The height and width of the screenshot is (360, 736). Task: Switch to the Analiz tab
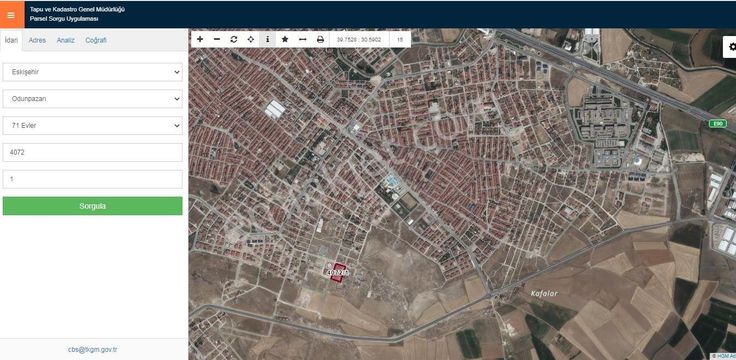click(x=66, y=40)
